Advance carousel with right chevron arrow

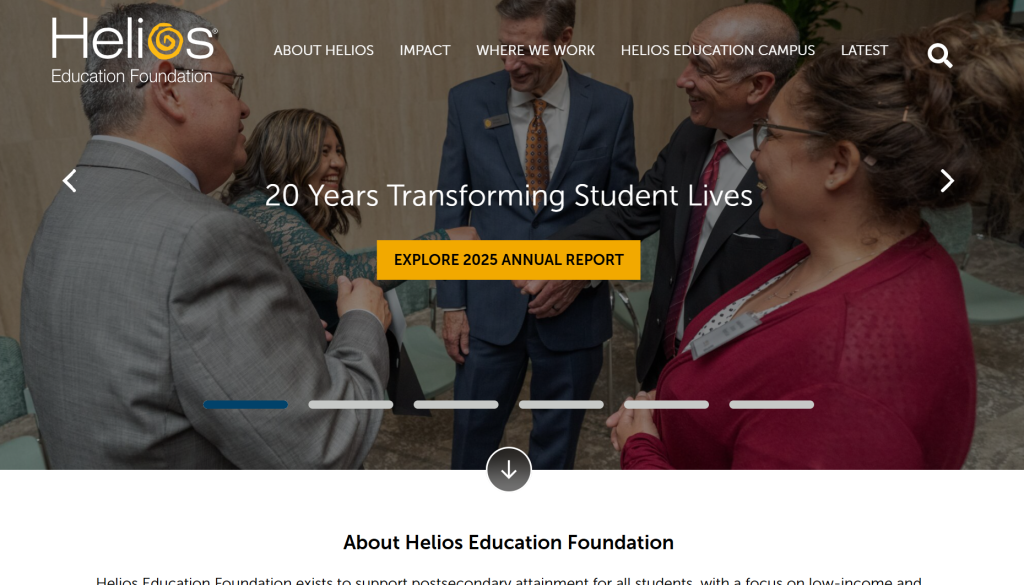point(947,181)
